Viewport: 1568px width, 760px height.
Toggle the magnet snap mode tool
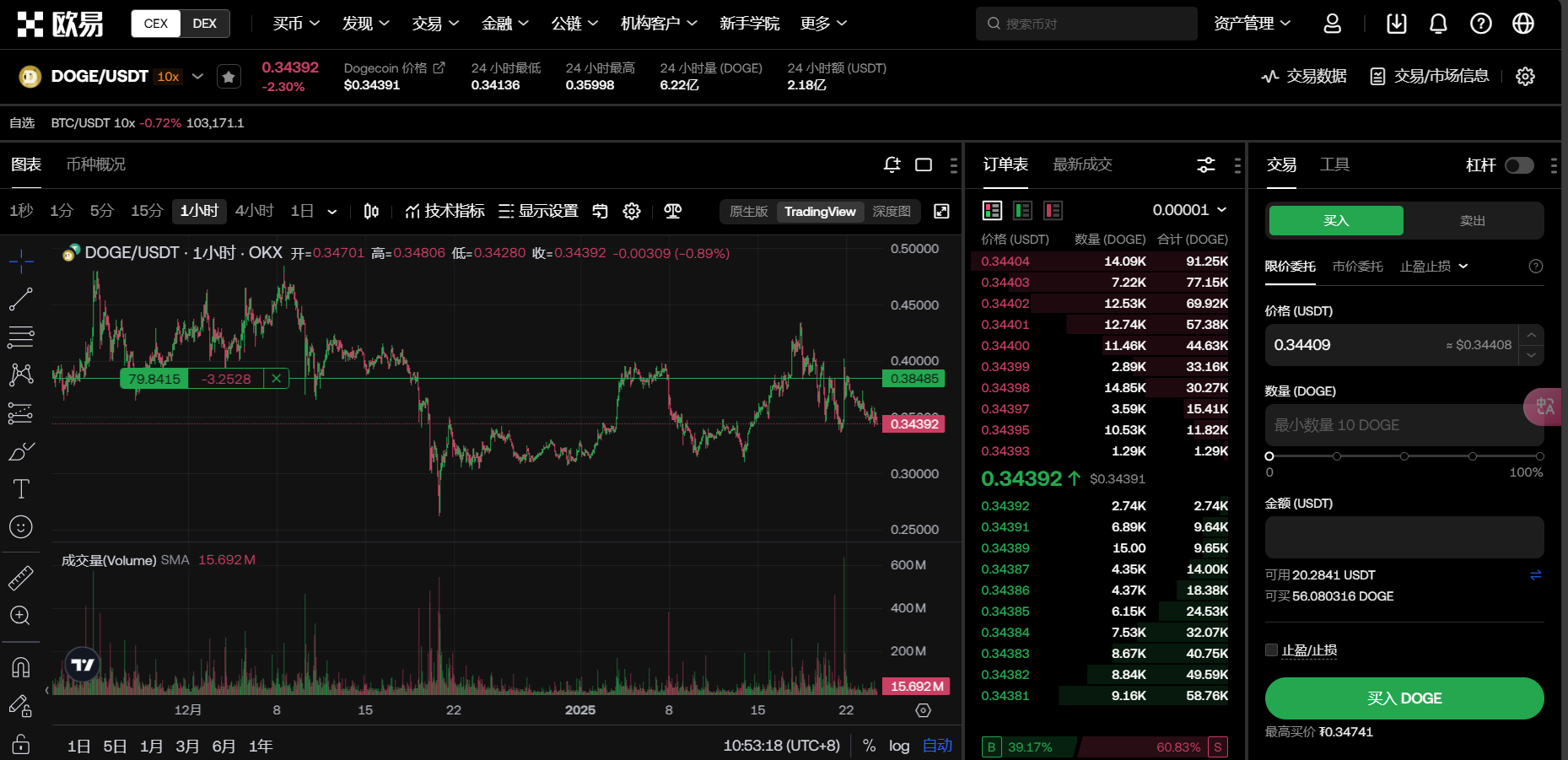[21, 667]
